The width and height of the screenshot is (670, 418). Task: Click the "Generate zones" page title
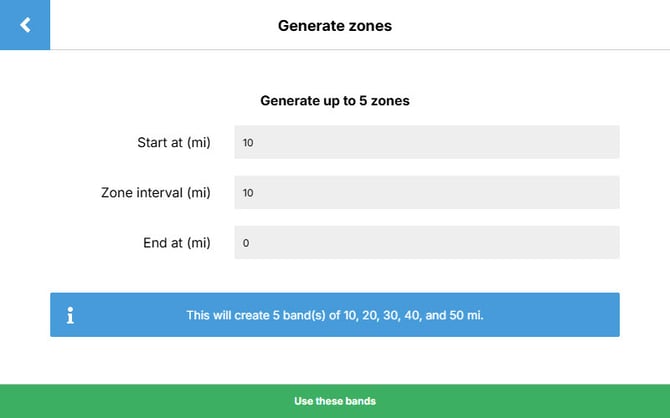click(x=335, y=26)
